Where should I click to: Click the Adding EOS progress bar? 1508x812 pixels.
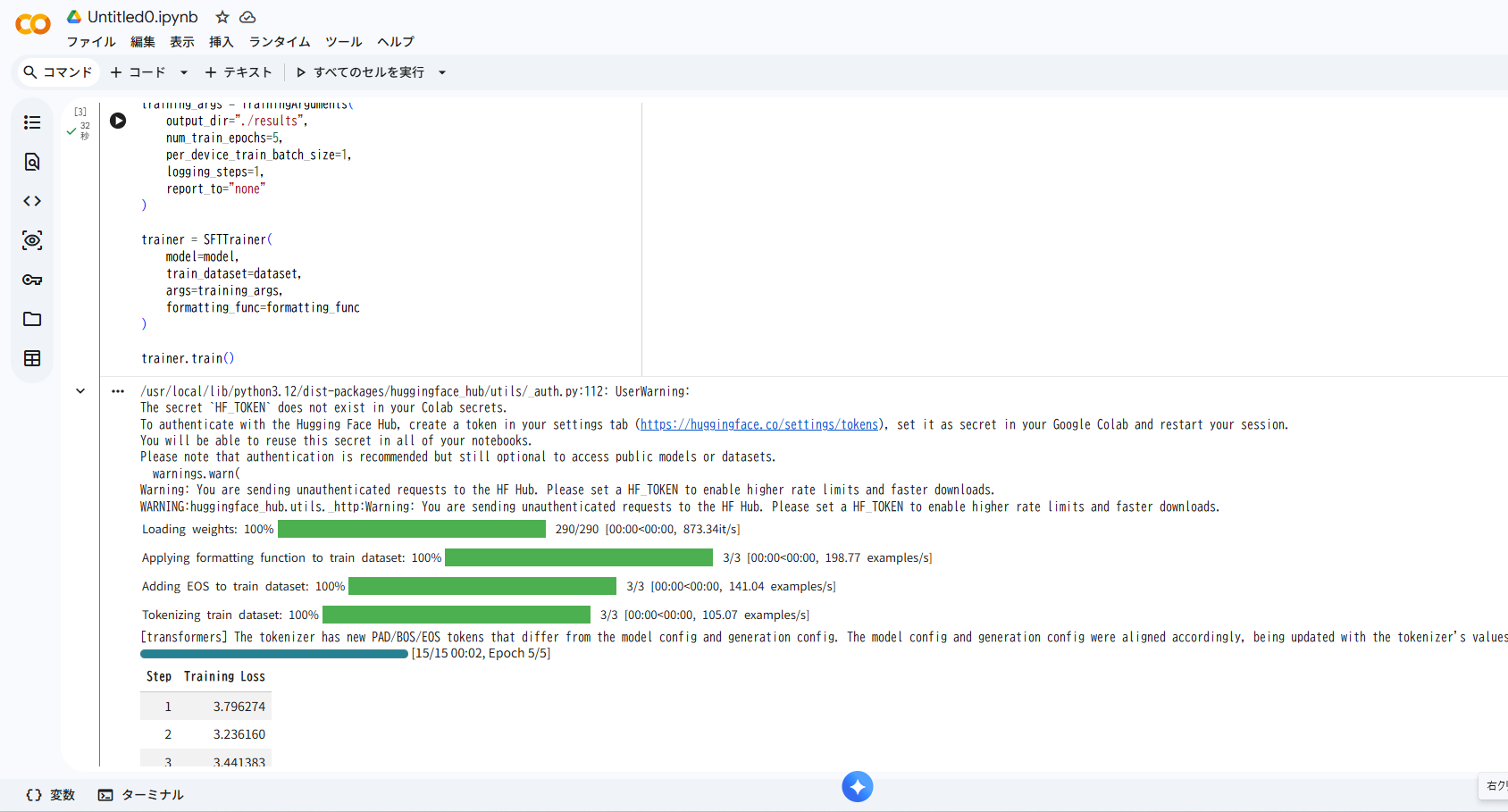[482, 586]
